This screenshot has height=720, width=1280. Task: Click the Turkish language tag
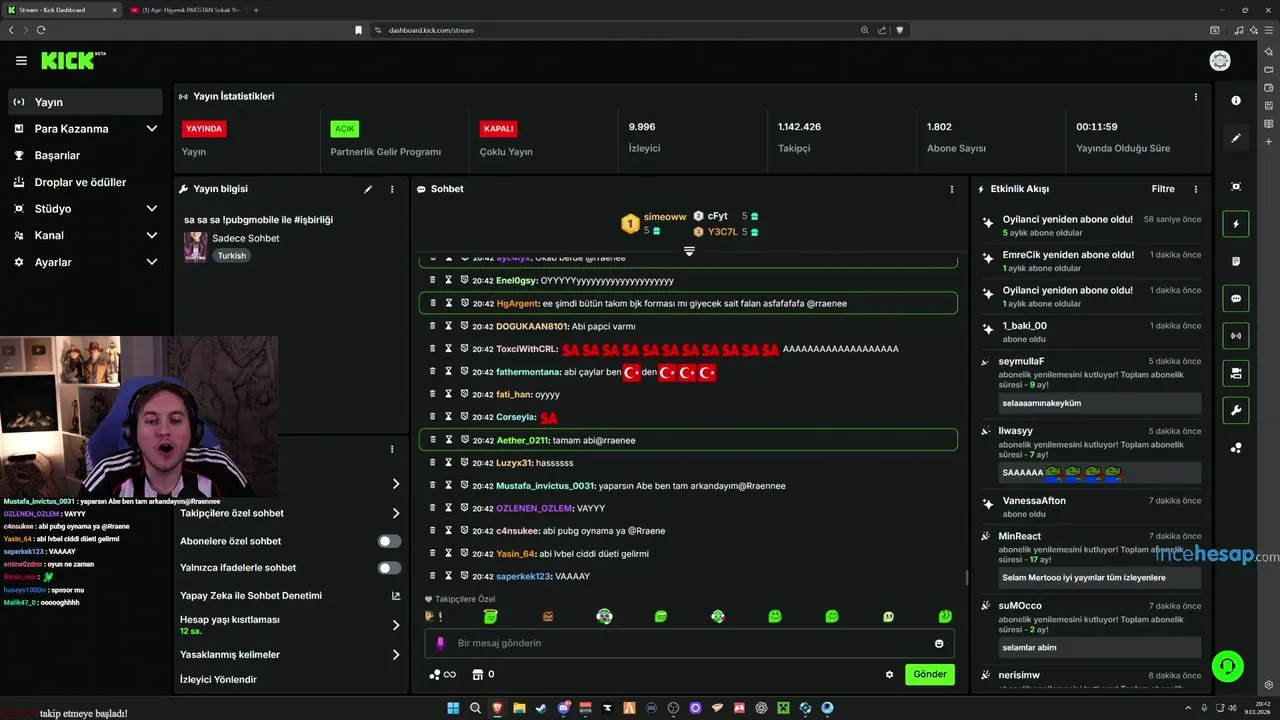pos(232,255)
